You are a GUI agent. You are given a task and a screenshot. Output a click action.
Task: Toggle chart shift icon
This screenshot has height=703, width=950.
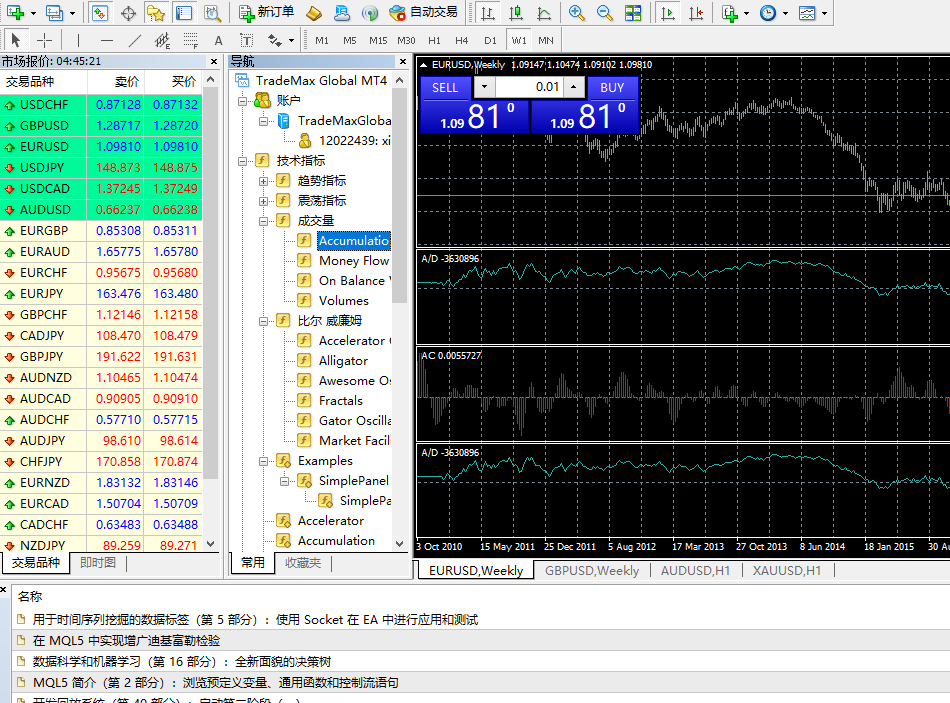696,13
